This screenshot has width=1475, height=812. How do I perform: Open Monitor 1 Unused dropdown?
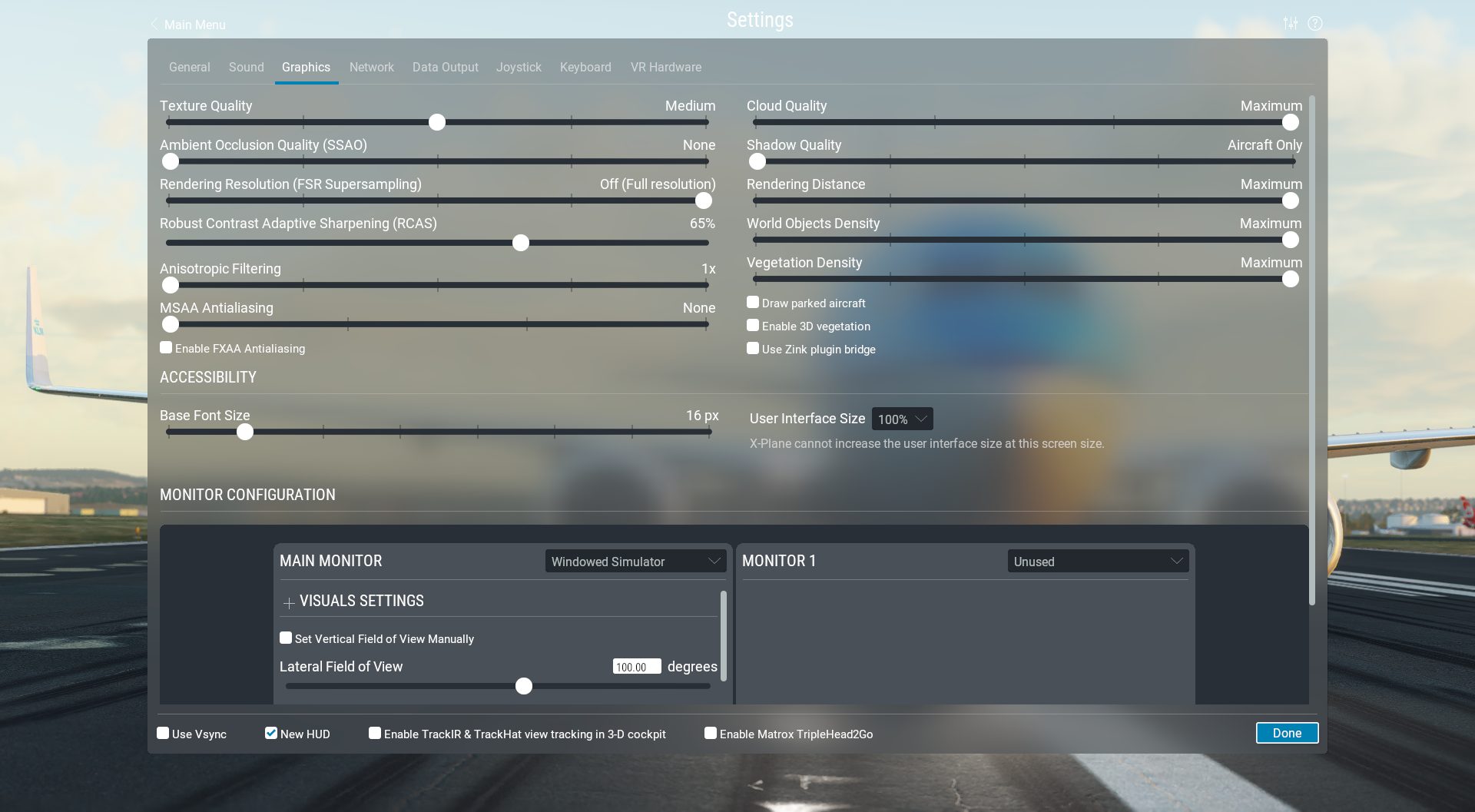(1097, 561)
